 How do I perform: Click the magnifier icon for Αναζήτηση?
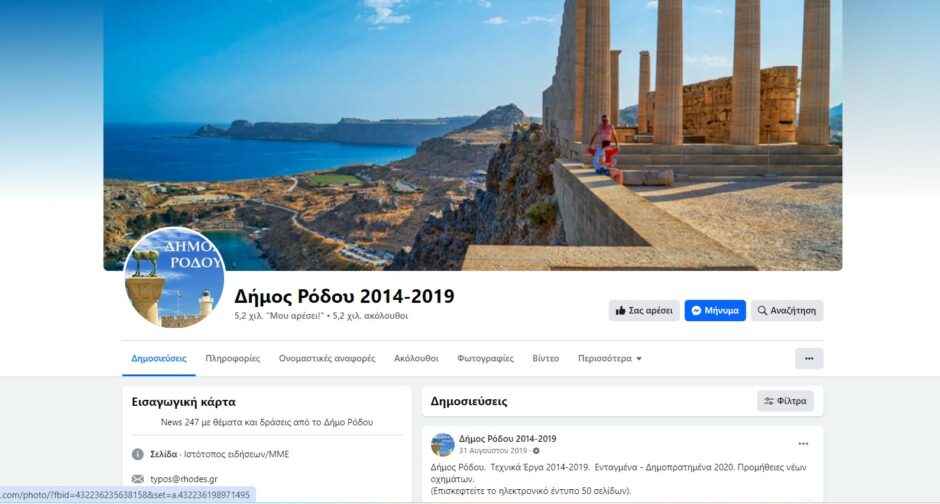point(762,310)
